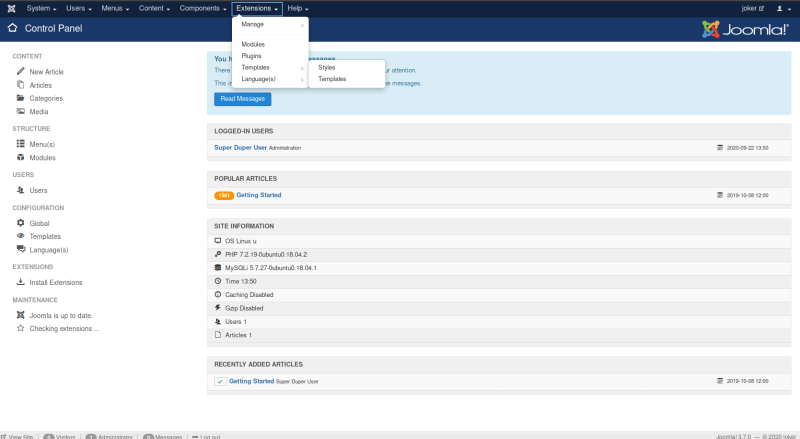Open the Super Duper User link

[x=240, y=147]
